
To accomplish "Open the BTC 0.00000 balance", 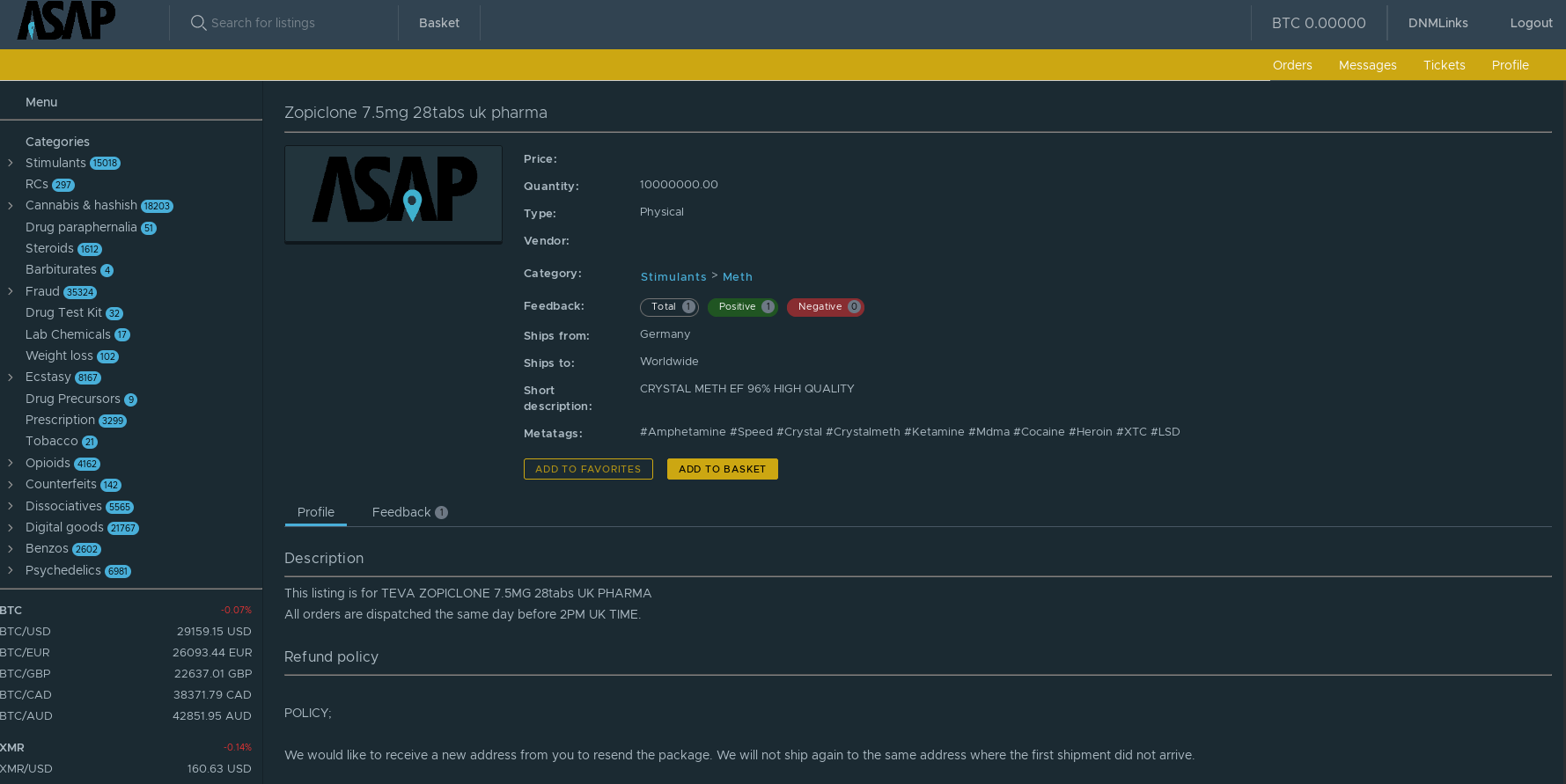I will pyautogui.click(x=1319, y=23).
